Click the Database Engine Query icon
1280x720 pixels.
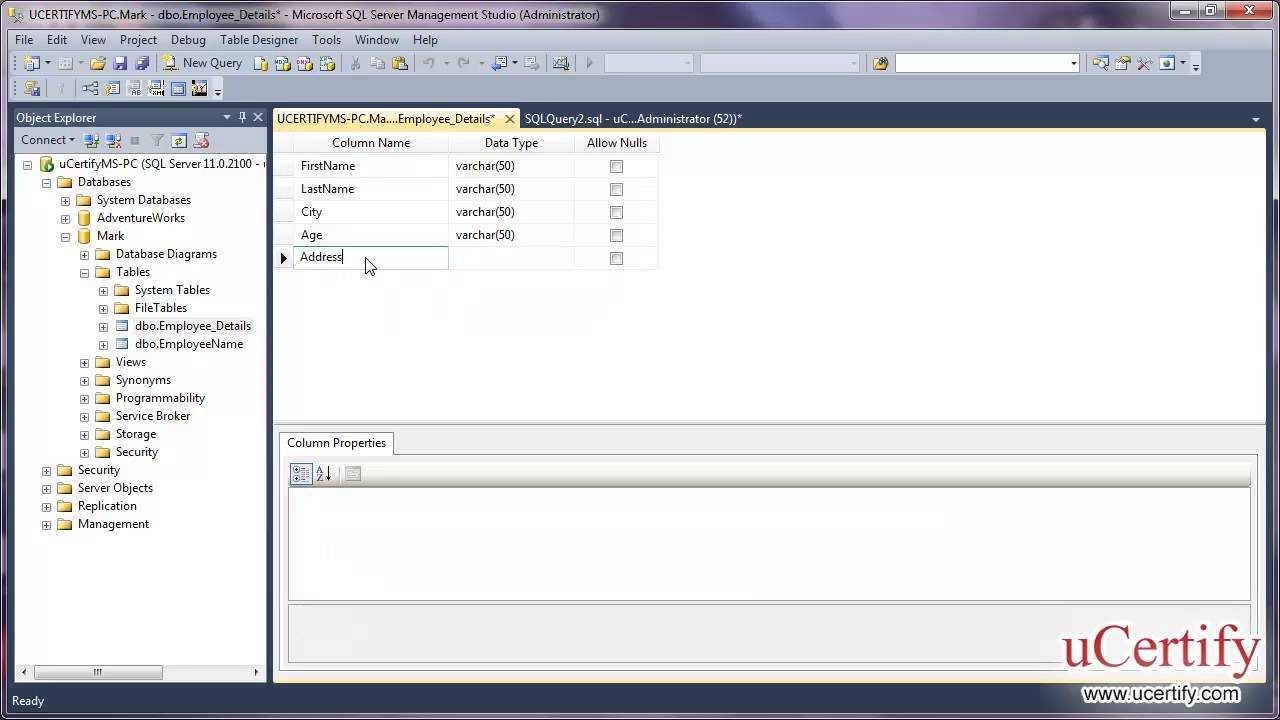(260, 63)
